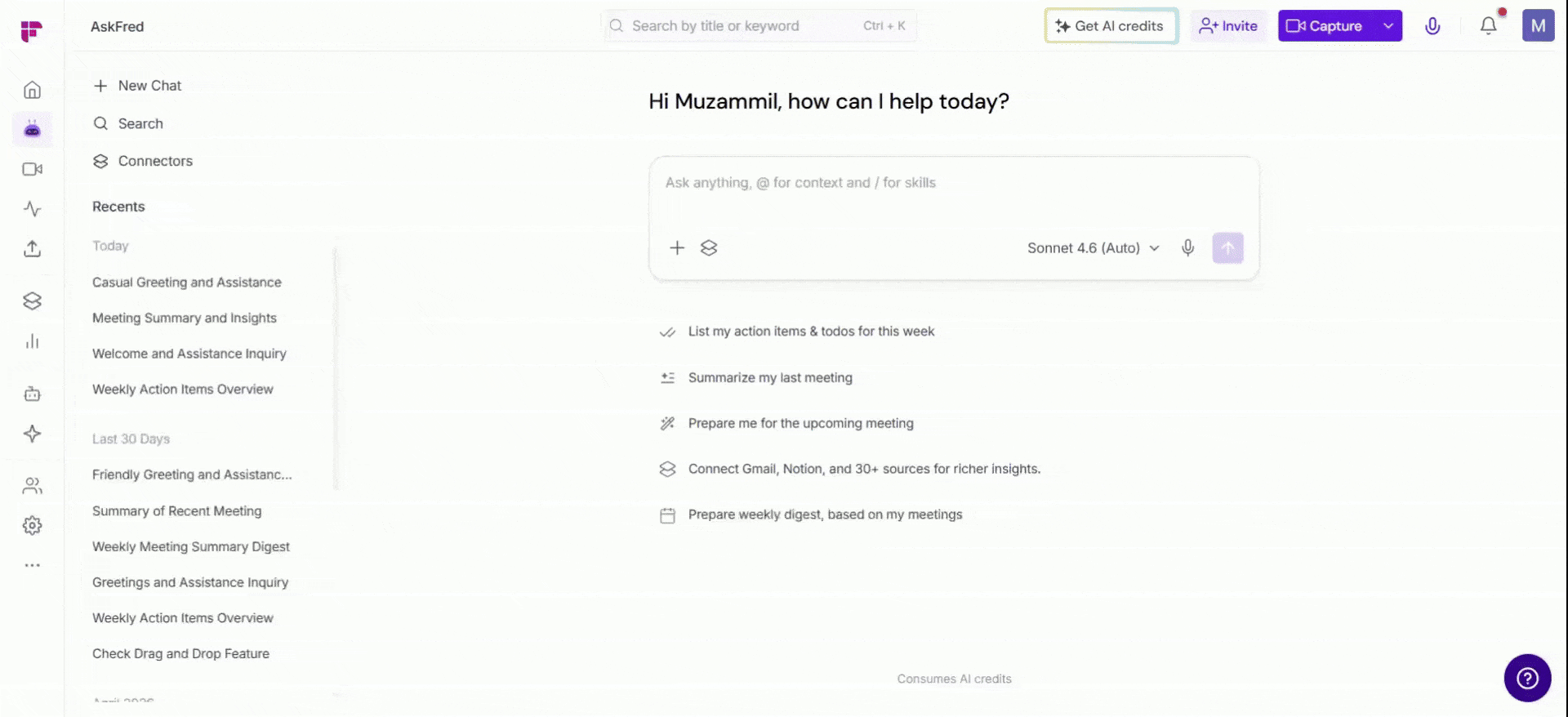Open more options ellipsis in sidebar
This screenshot has height=717, width=1568.
(32, 565)
